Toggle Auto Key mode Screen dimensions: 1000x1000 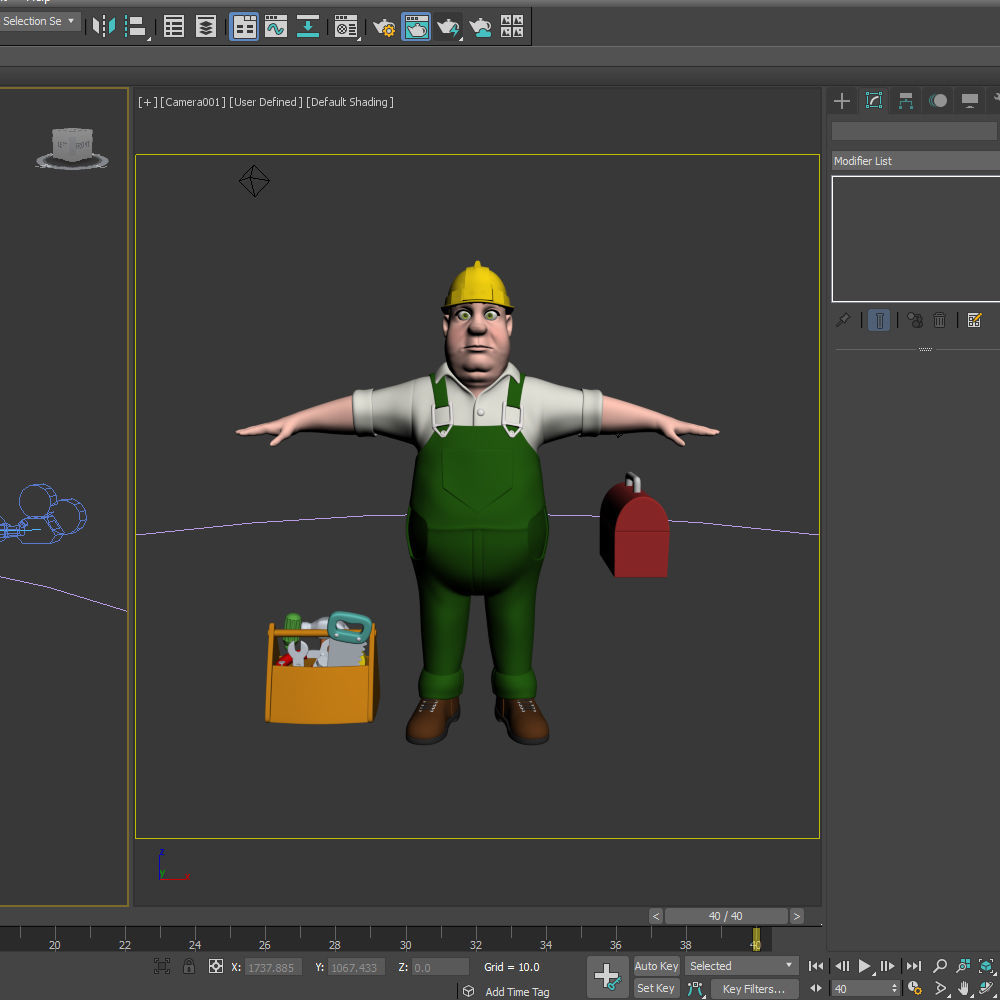pyautogui.click(x=656, y=966)
